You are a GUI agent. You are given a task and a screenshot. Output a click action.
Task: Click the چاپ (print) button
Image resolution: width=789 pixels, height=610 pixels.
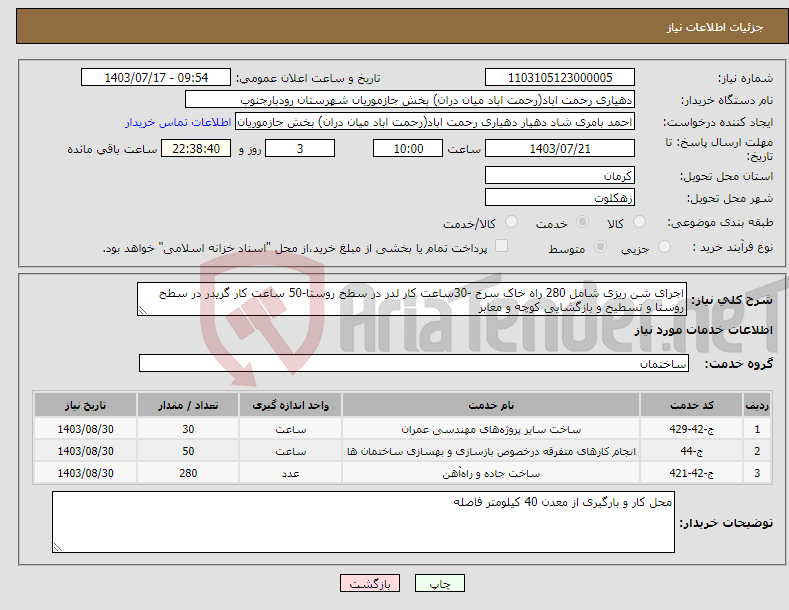pyautogui.click(x=439, y=583)
